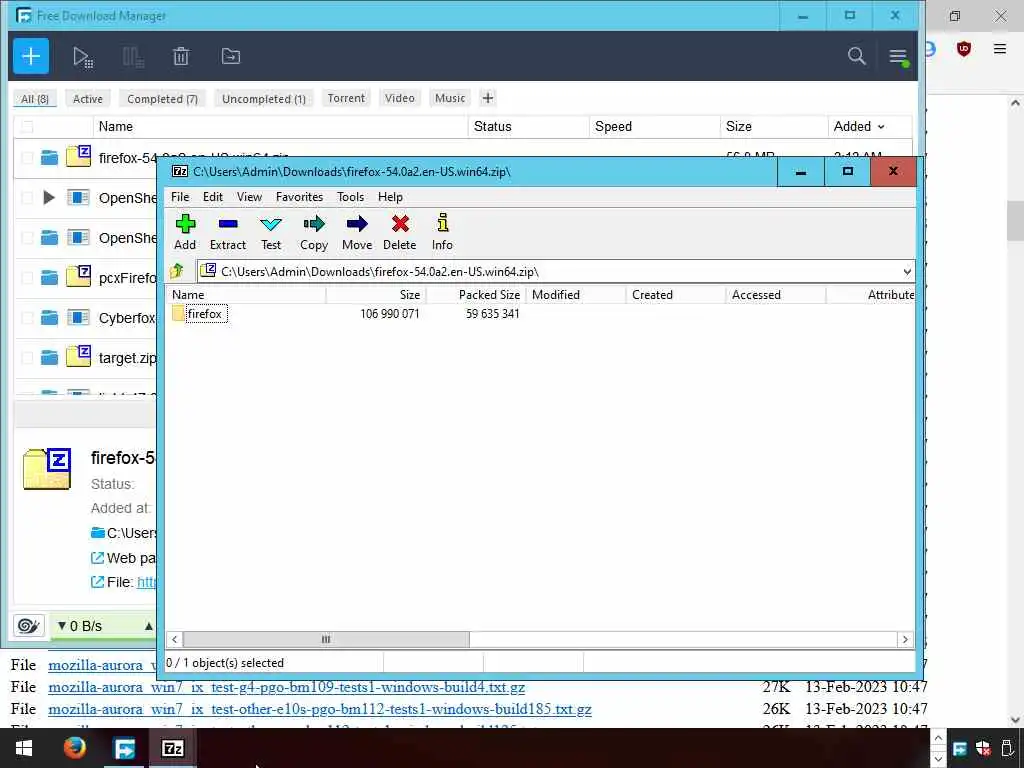Click the 7-Zip taskbar icon
Viewport: 1024px width, 768px height.
[172, 748]
